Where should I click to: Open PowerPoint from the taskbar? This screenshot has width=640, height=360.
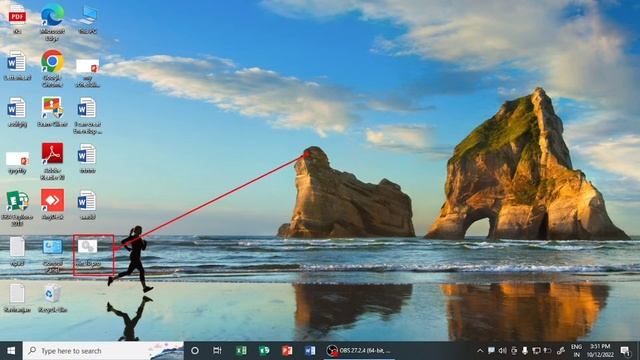tap(287, 351)
